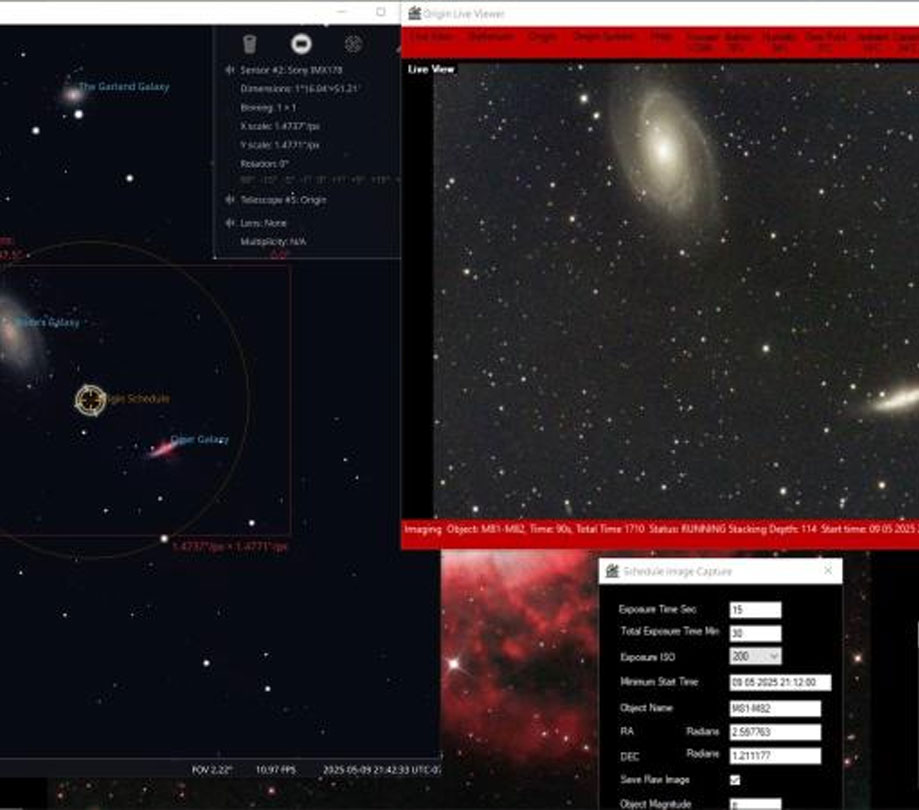919x810 pixels.
Task: Click the trash icon in the top toolbar
Action: coord(247,44)
